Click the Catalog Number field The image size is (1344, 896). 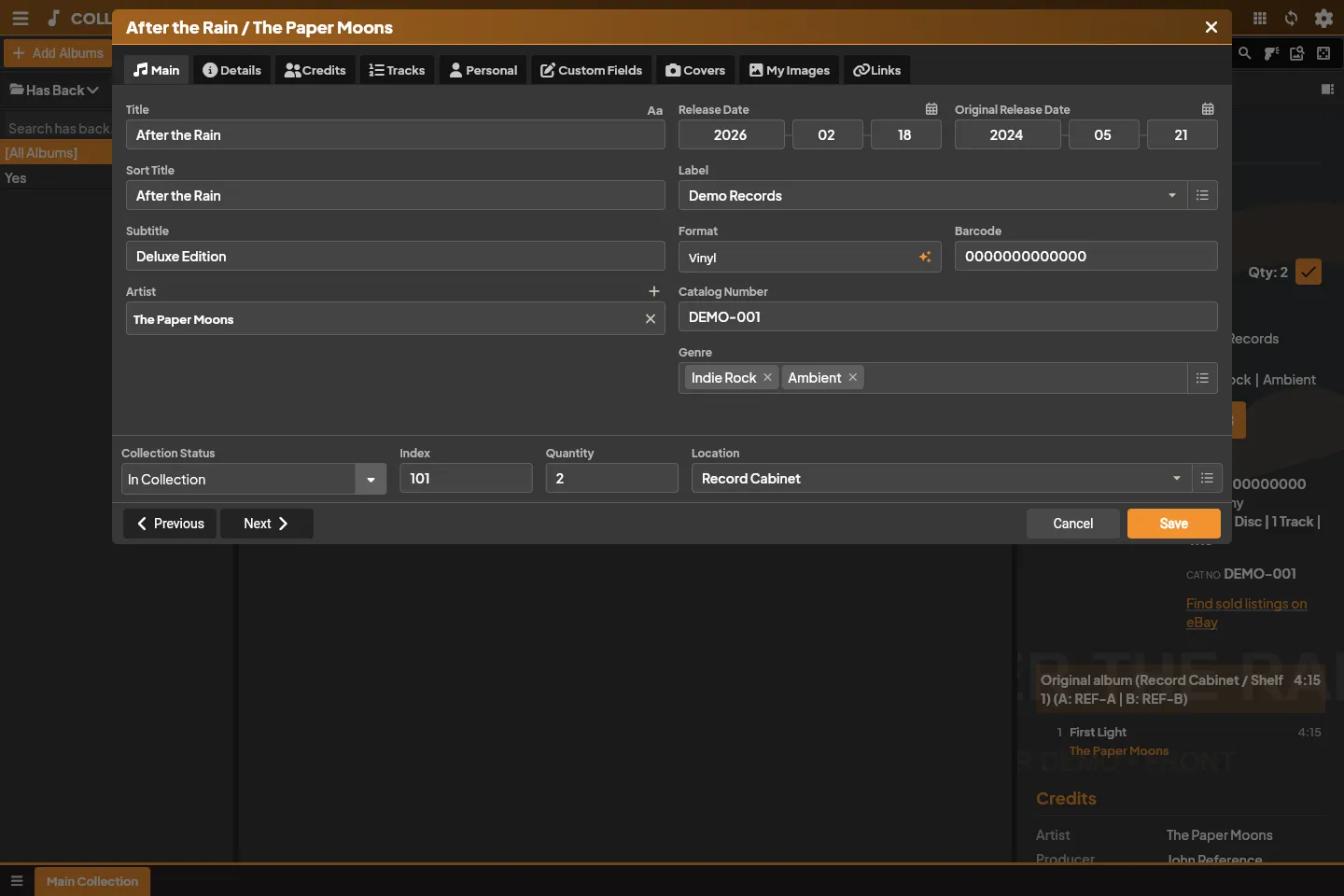(x=948, y=316)
